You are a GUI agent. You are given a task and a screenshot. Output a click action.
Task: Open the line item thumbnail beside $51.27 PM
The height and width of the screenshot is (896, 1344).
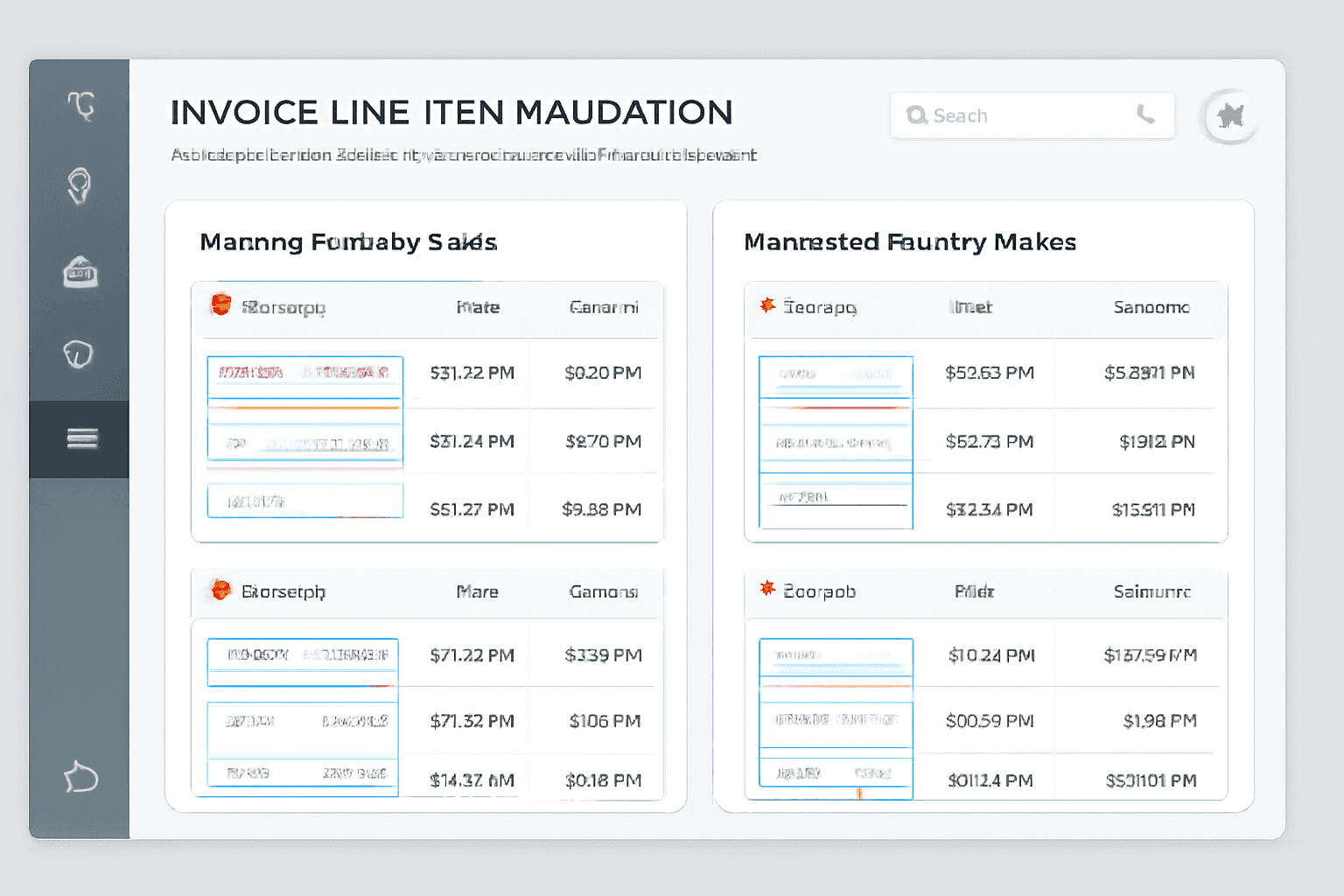304,500
